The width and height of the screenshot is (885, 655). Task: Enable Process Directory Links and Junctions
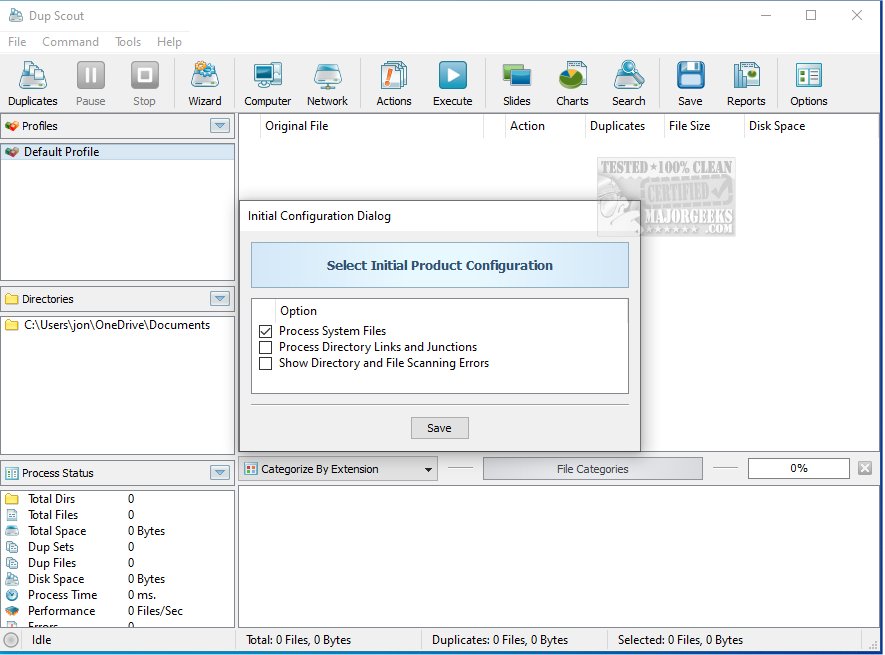pyautogui.click(x=266, y=347)
